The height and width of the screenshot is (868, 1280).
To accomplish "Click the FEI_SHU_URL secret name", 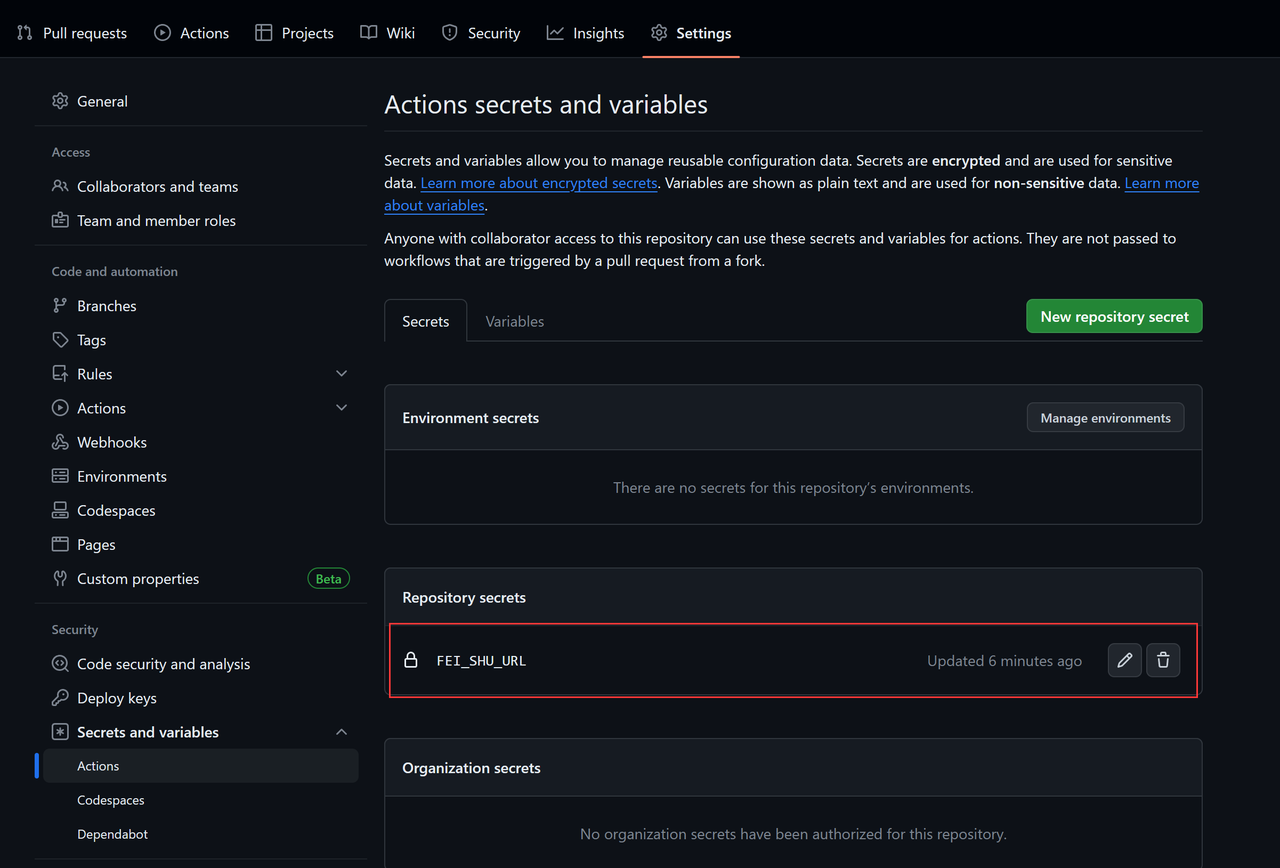I will coord(481,660).
